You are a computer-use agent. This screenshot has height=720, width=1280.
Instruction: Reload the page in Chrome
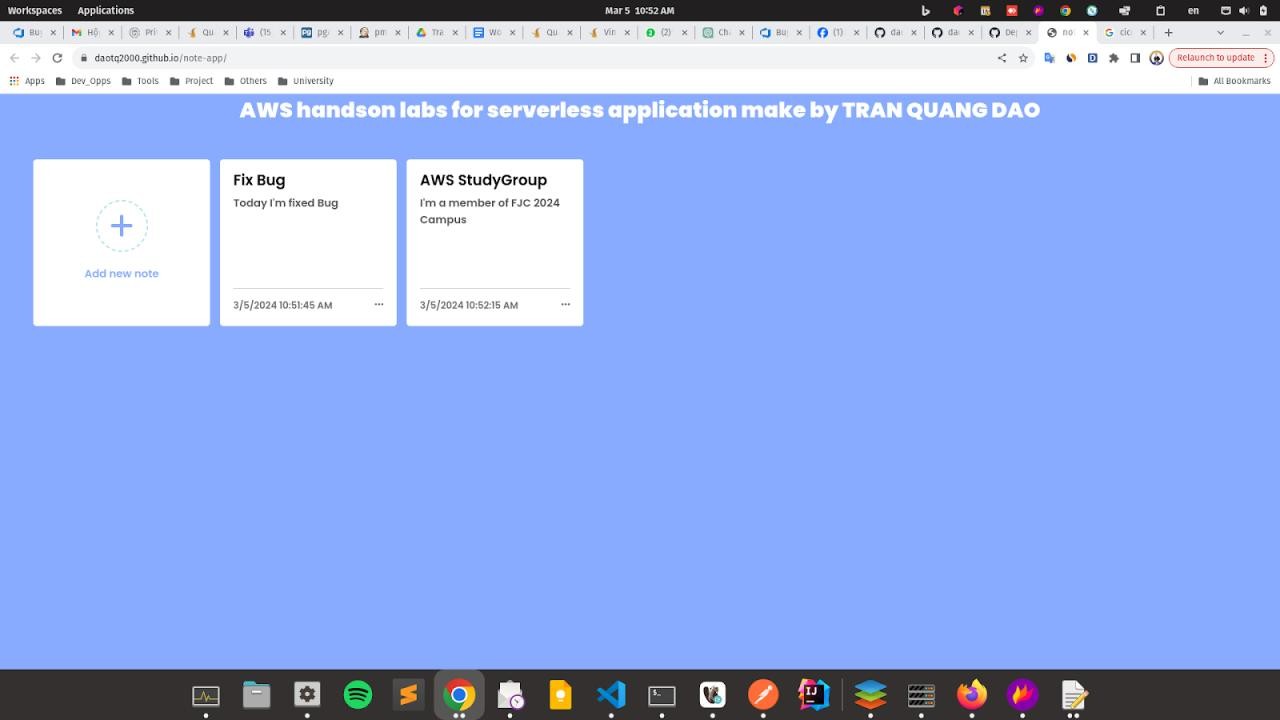(x=57, y=58)
